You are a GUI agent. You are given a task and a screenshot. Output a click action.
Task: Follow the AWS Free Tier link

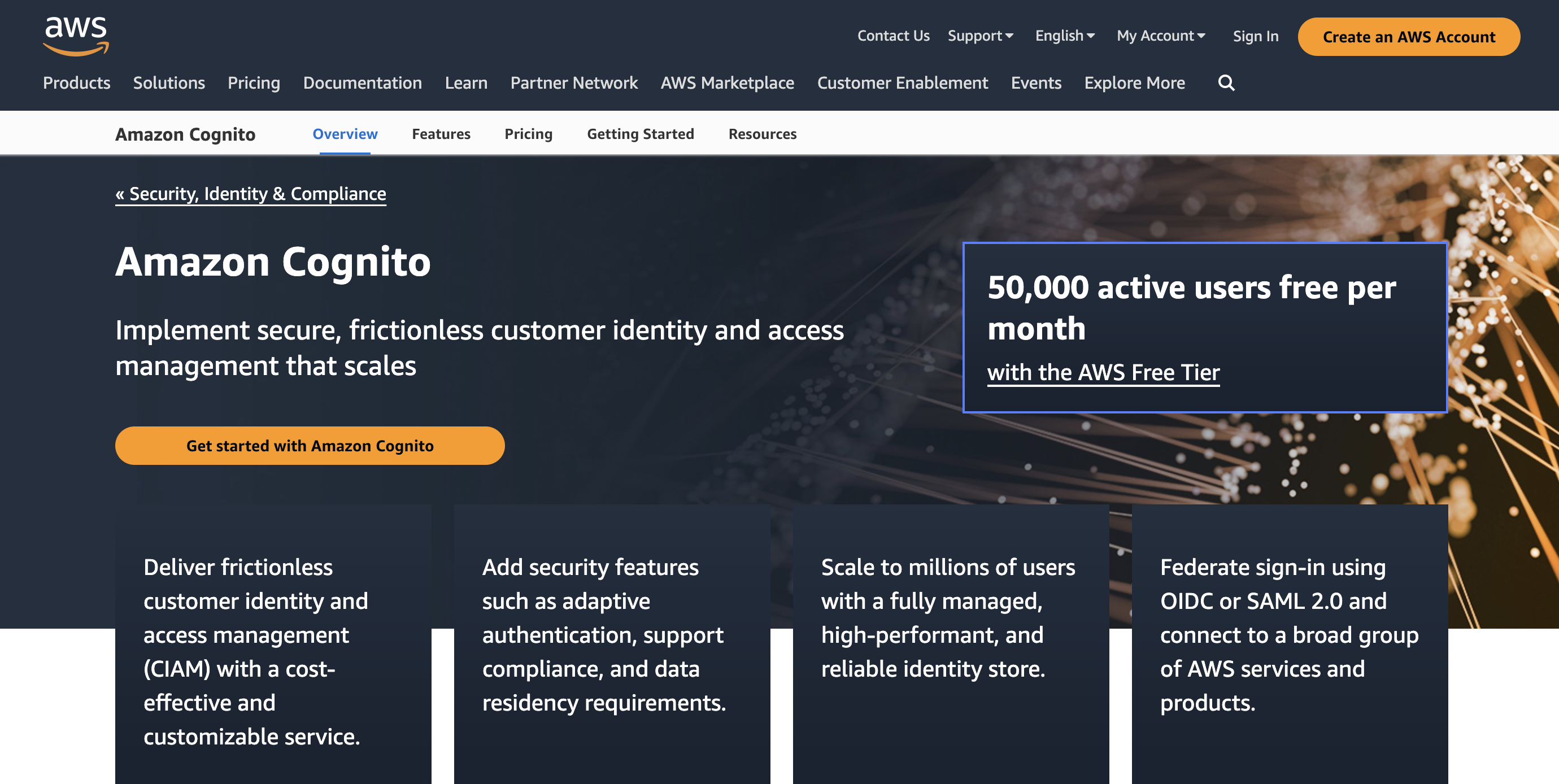pos(1104,372)
